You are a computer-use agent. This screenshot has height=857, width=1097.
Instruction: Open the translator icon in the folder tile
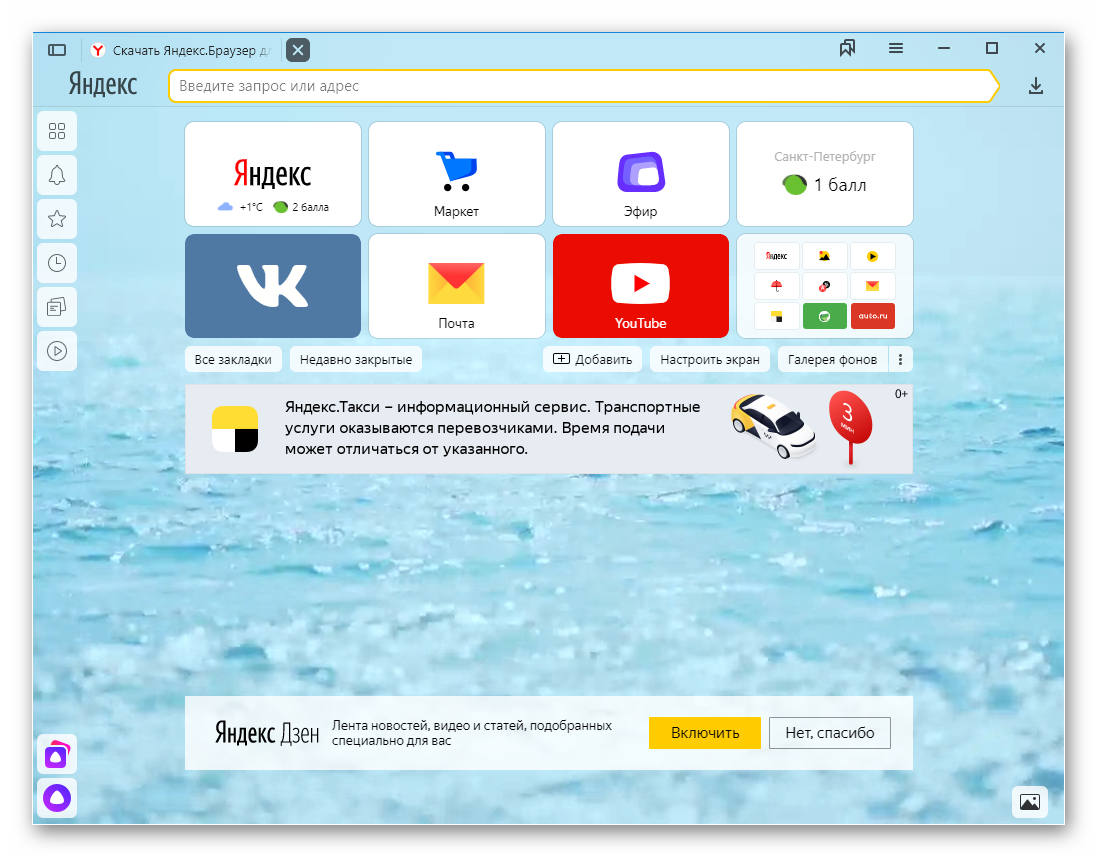pos(825,286)
